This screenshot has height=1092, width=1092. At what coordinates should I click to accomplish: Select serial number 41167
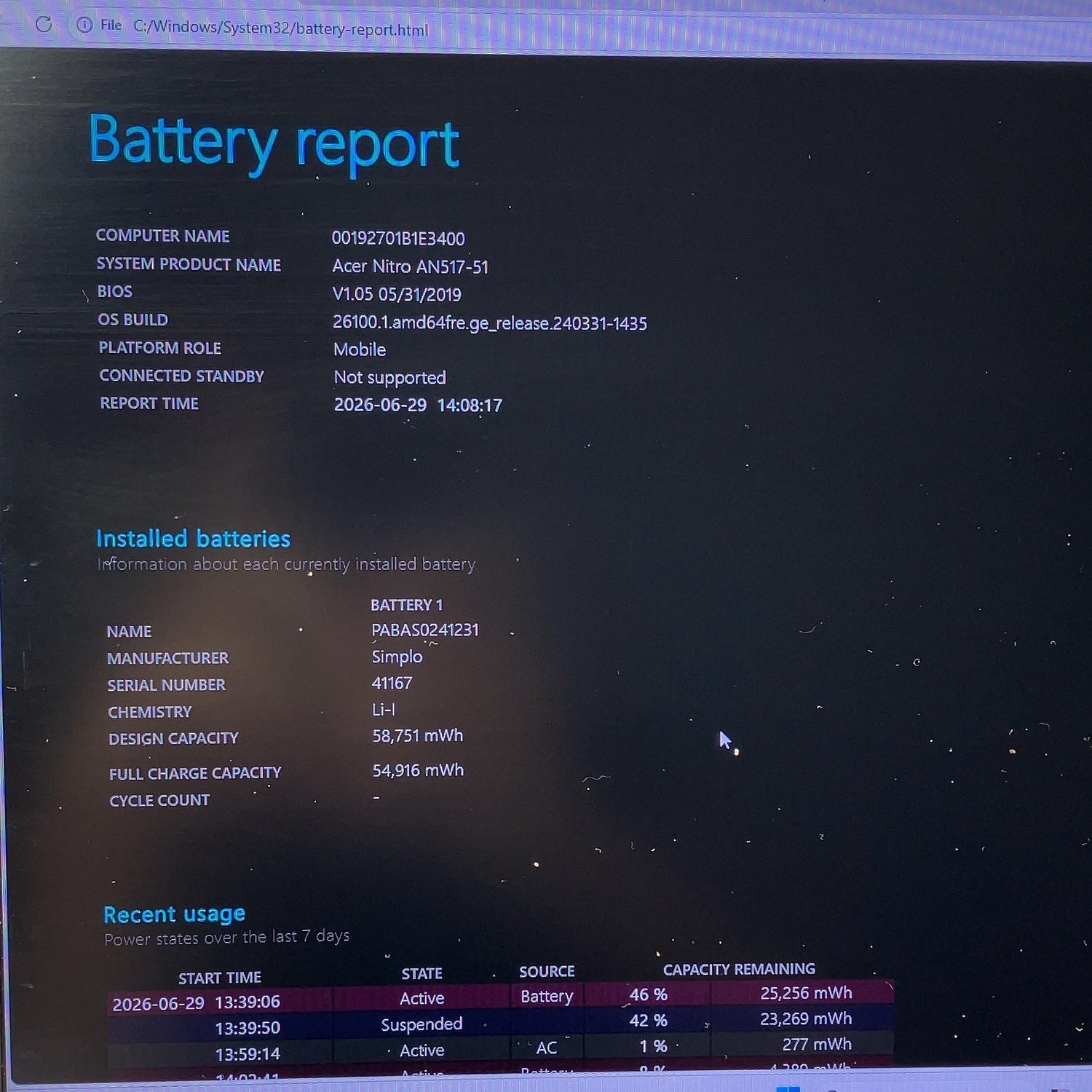point(392,683)
